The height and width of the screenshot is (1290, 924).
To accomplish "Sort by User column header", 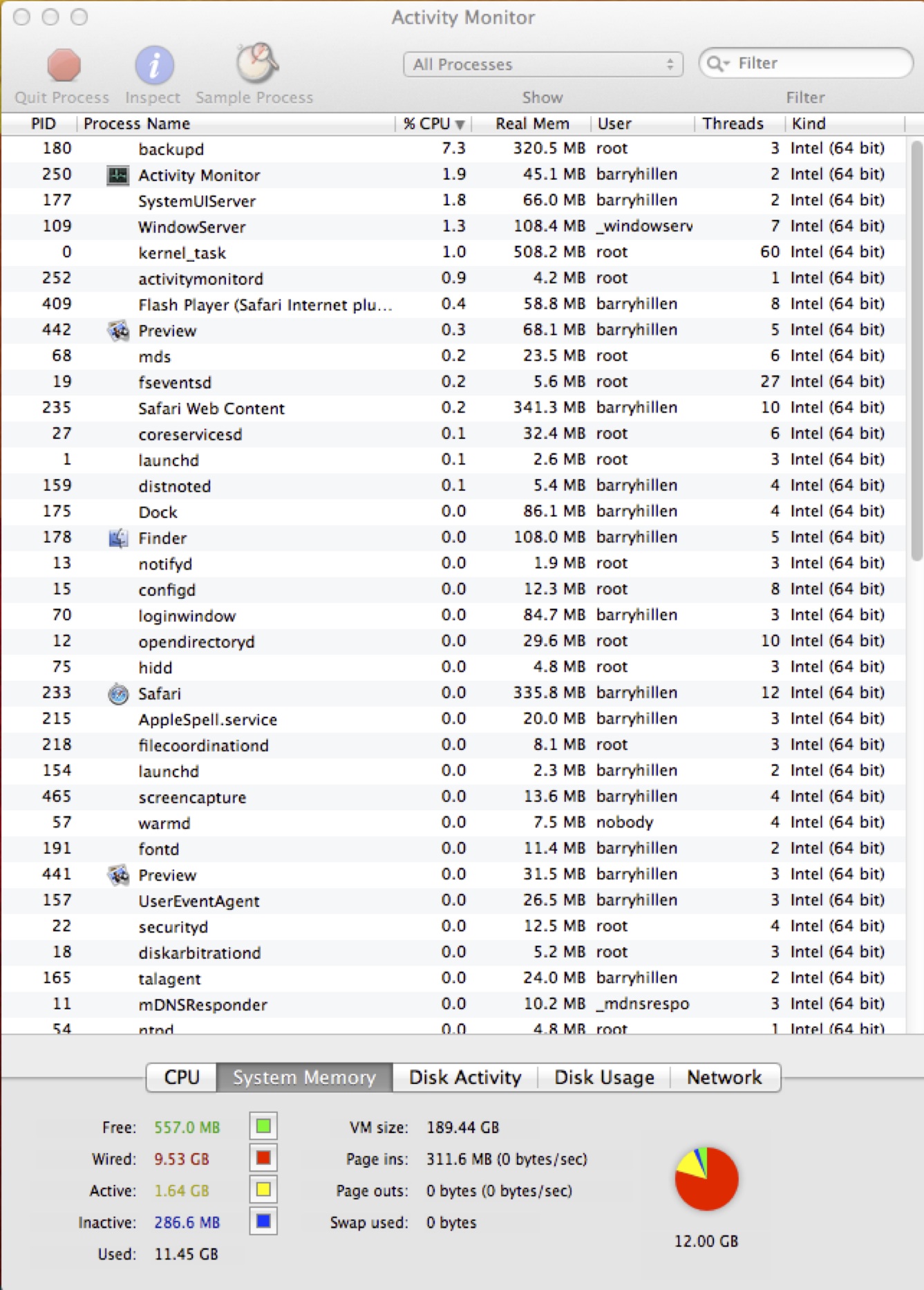I will [x=643, y=124].
